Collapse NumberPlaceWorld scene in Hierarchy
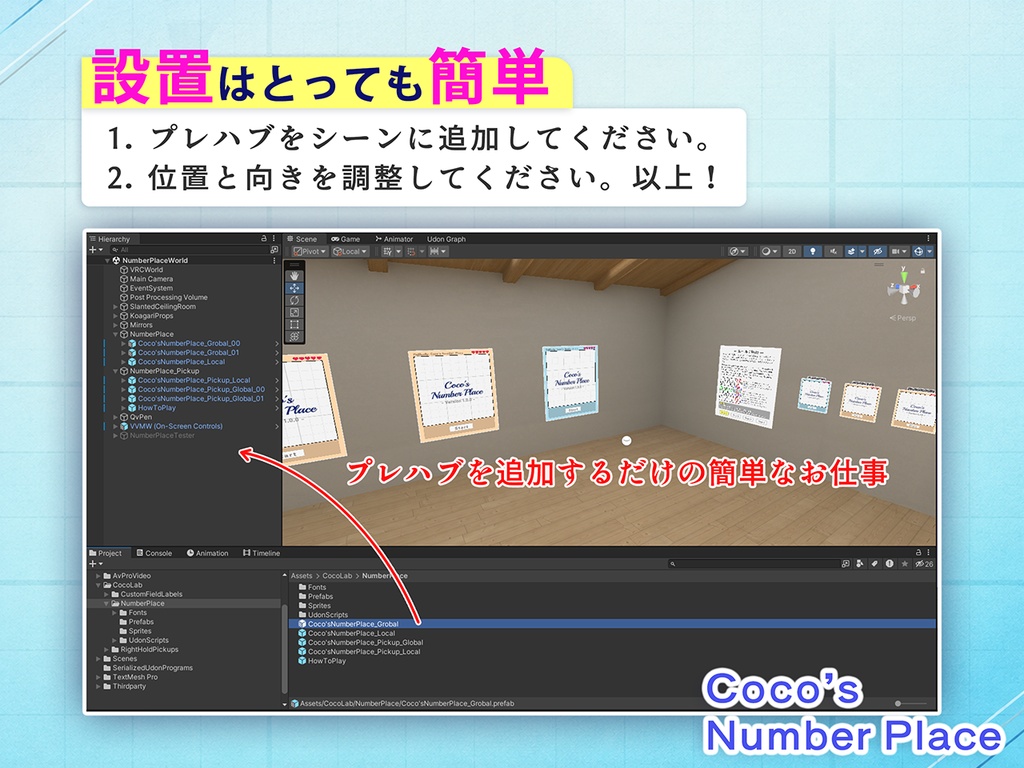Viewport: 1024px width, 768px height. pyautogui.click(x=108, y=261)
